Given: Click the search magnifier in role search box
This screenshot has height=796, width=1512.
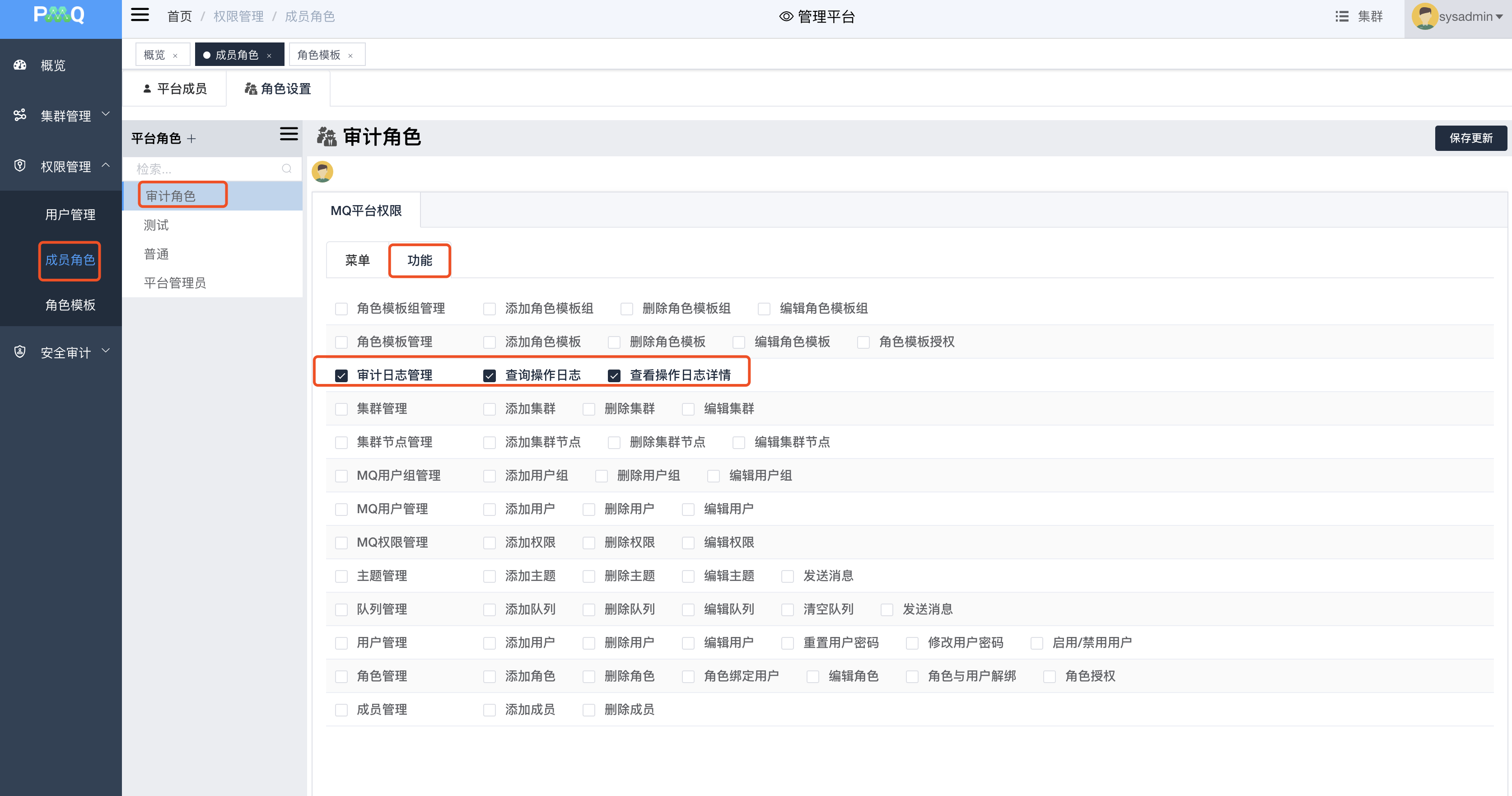Looking at the screenshot, I should point(286,169).
